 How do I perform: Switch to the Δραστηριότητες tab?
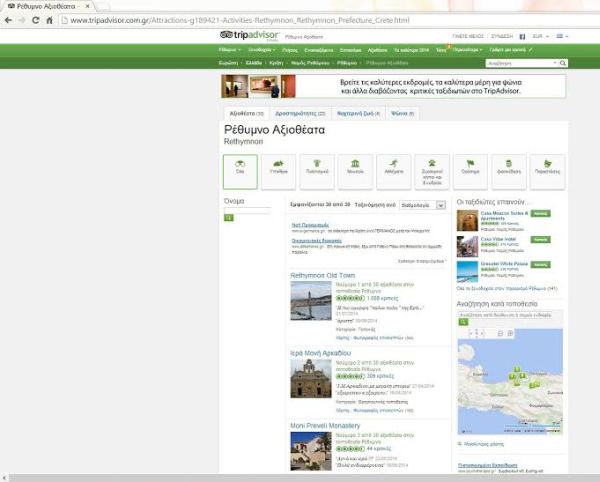[300, 114]
